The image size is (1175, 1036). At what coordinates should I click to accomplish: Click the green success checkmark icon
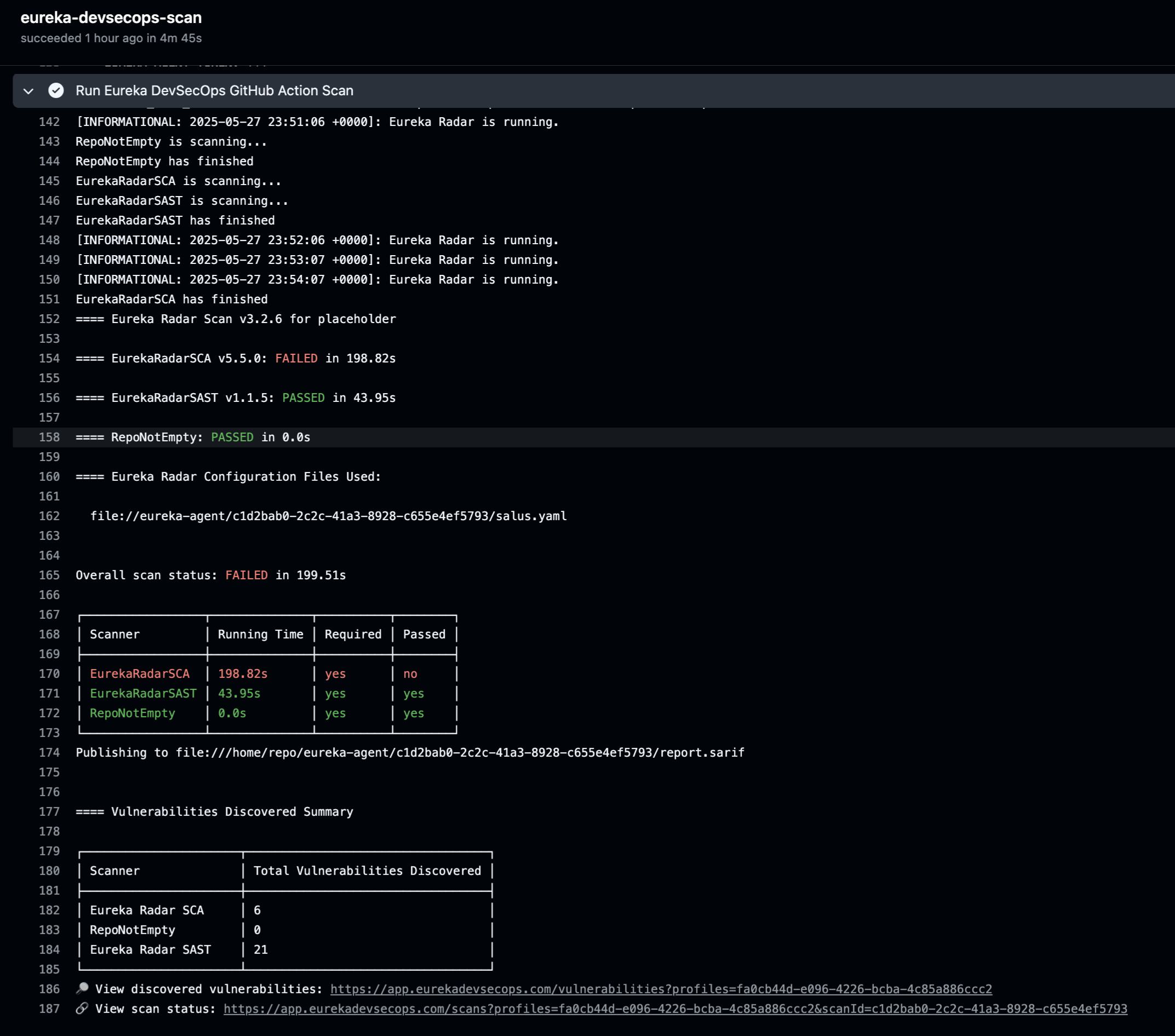click(56, 91)
